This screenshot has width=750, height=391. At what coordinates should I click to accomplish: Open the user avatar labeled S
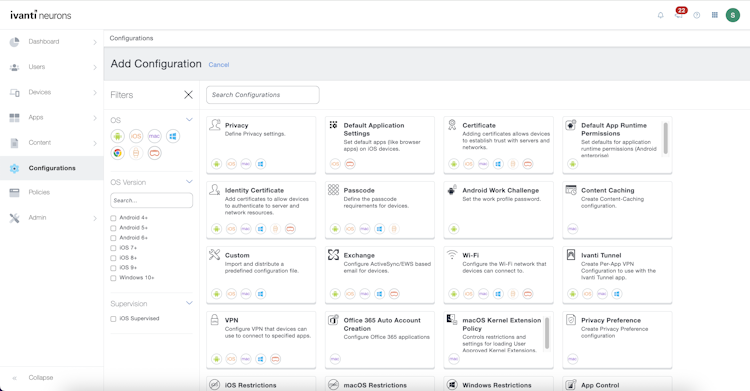(x=732, y=15)
